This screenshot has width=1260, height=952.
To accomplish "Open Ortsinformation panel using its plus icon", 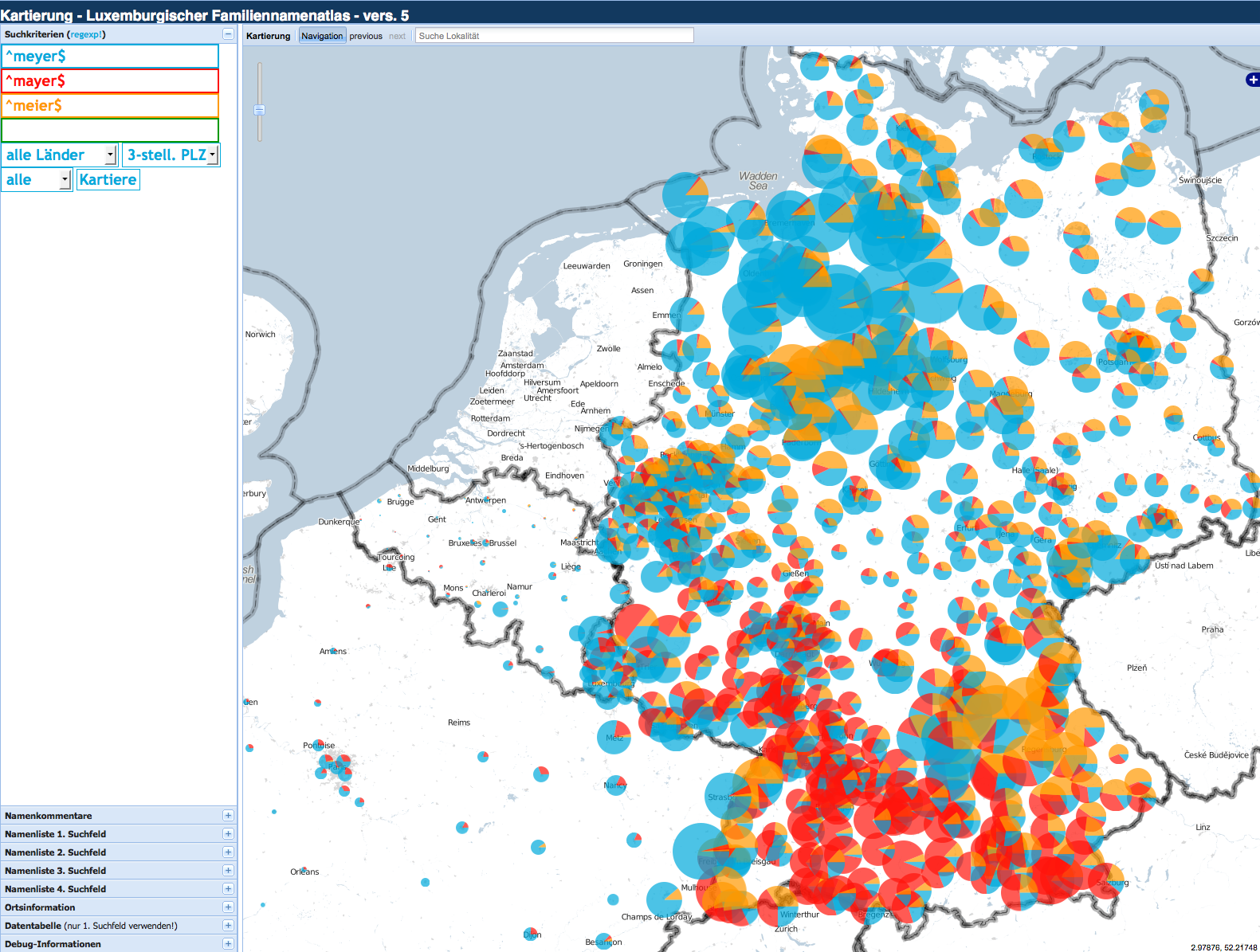I will [228, 907].
